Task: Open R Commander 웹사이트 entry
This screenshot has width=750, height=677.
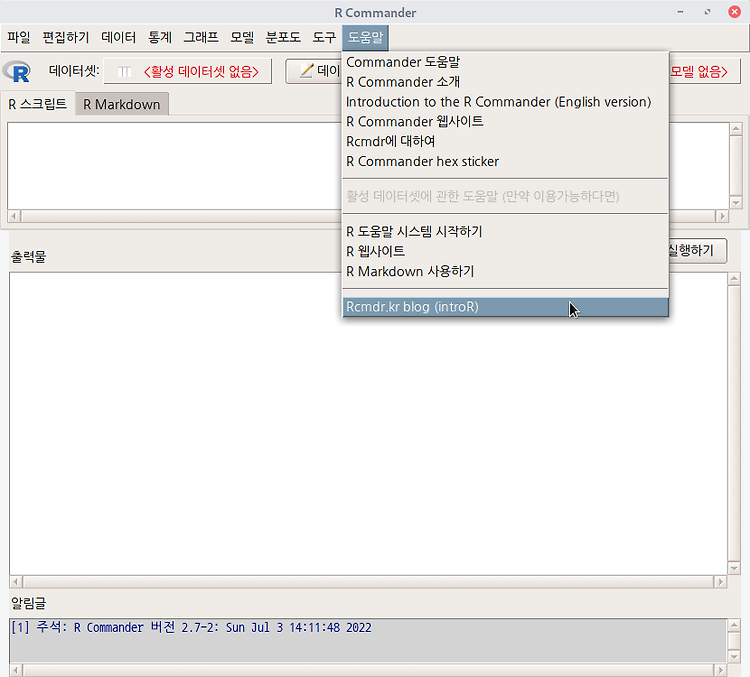Action: 505,122
